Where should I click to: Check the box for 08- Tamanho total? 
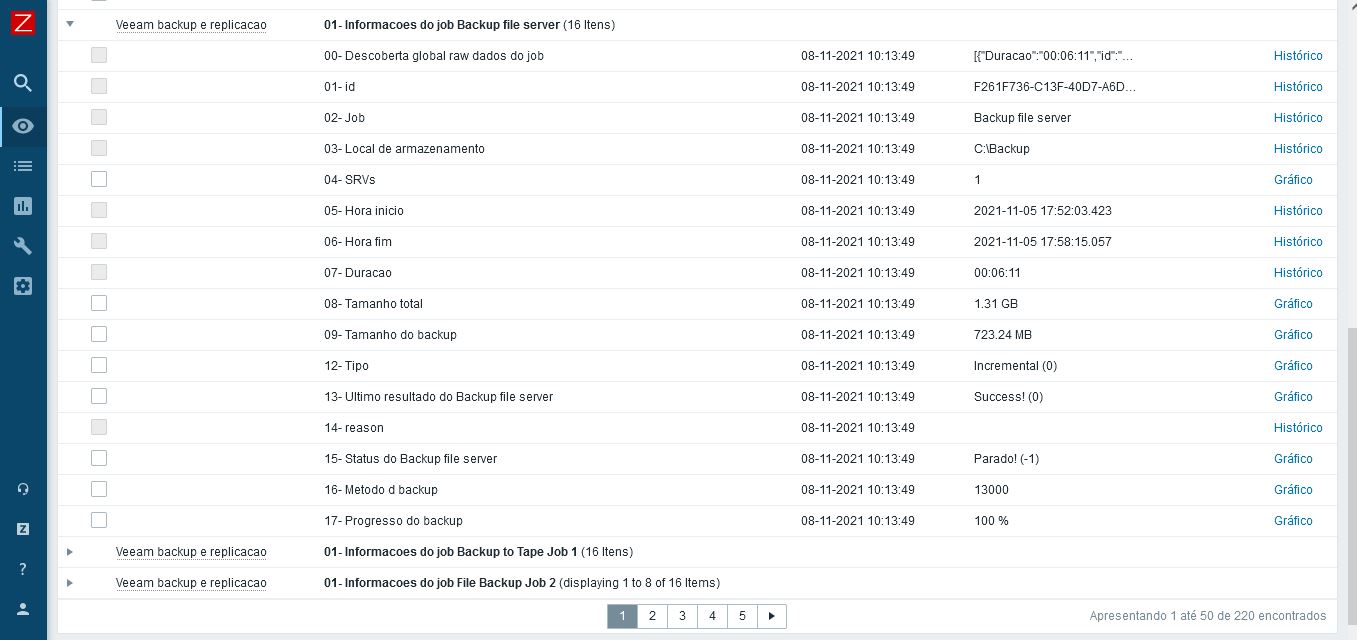tap(99, 303)
